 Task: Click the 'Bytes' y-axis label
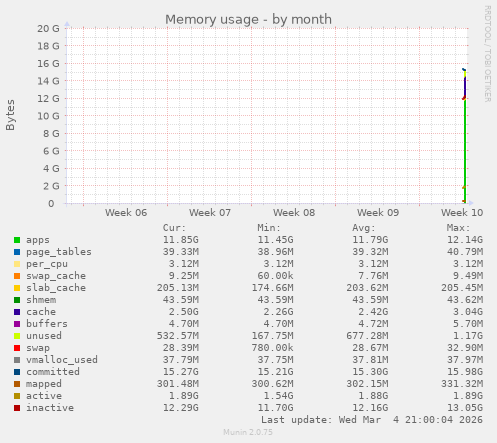click(x=10, y=115)
